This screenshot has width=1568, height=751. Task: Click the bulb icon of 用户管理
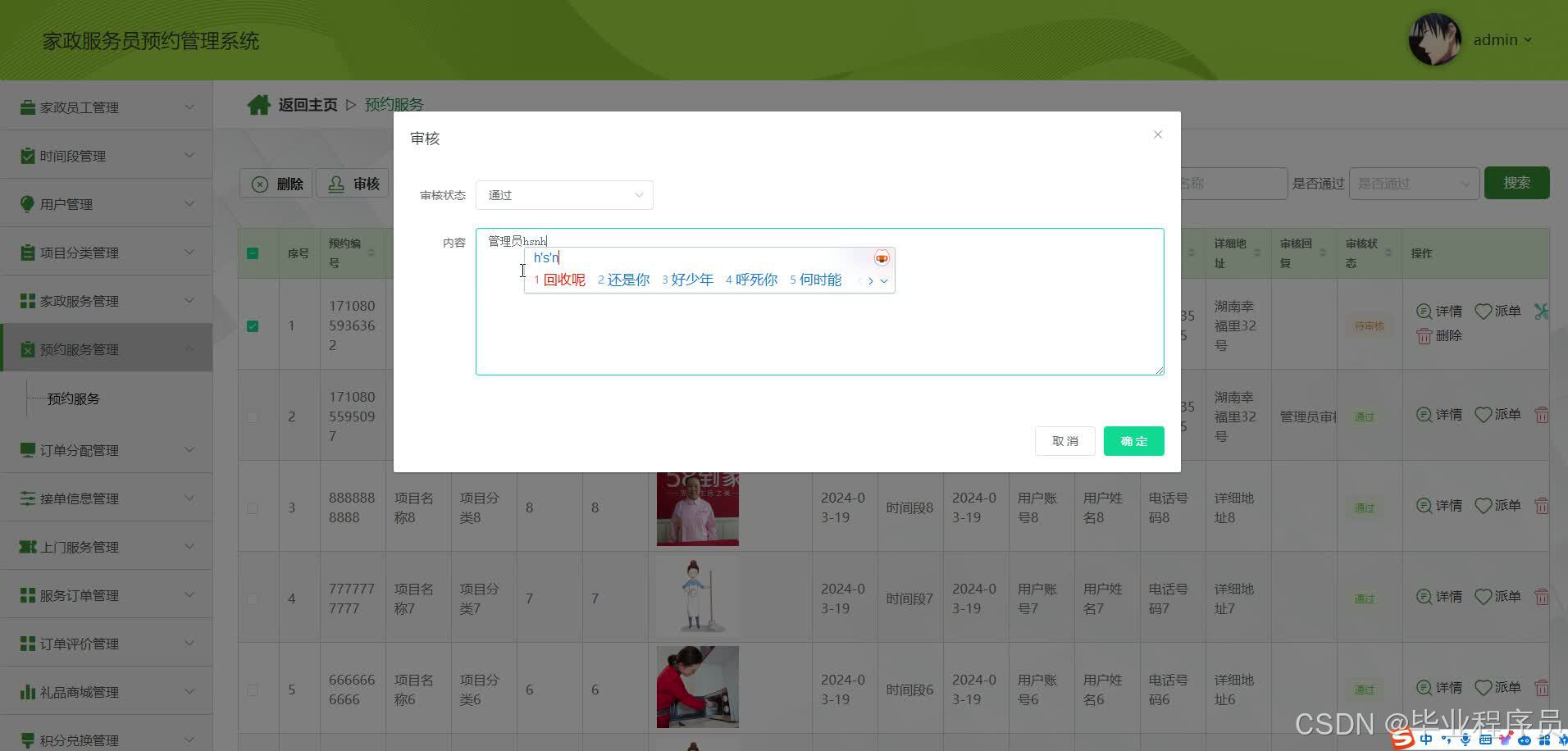[27, 204]
